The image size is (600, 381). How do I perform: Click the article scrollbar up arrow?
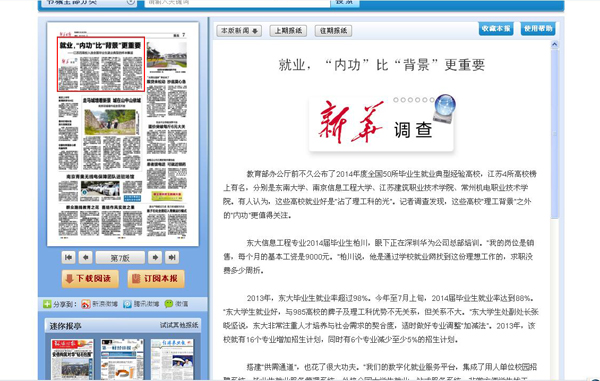554,45
